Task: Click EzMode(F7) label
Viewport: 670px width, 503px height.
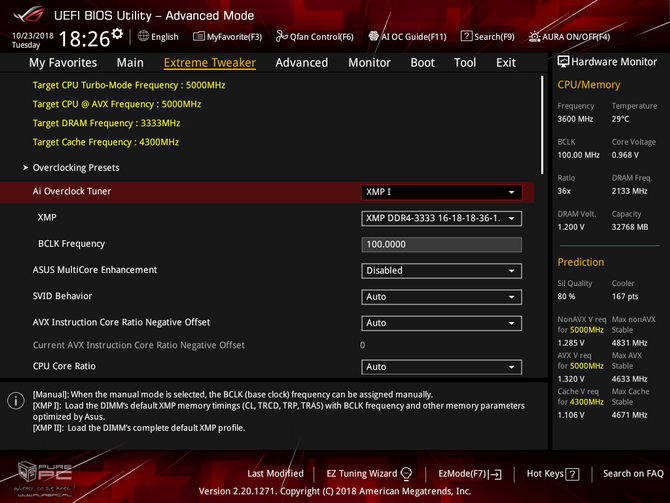Action: (463, 474)
